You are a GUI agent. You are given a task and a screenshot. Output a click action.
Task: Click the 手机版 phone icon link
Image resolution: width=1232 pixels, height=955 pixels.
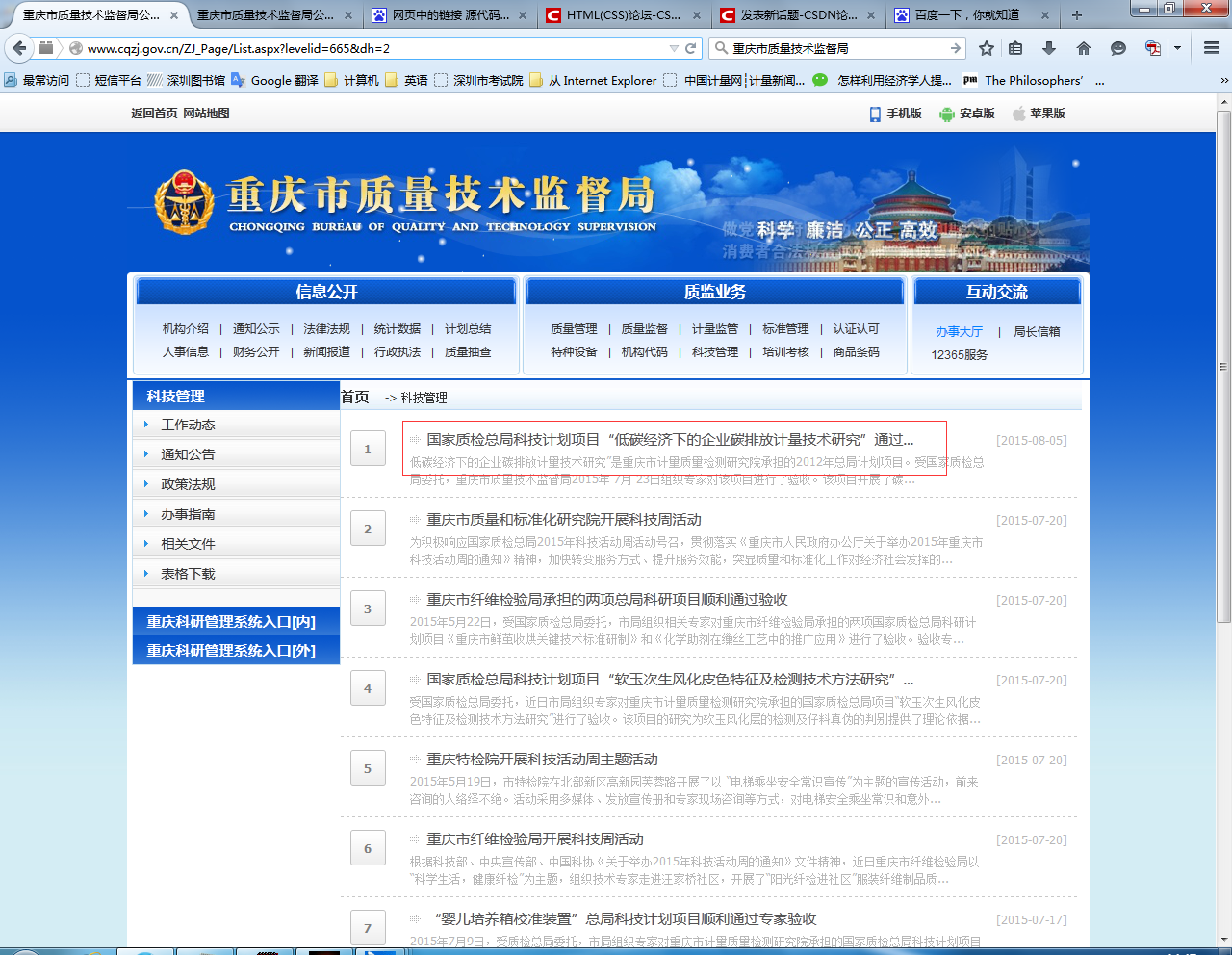(x=895, y=114)
